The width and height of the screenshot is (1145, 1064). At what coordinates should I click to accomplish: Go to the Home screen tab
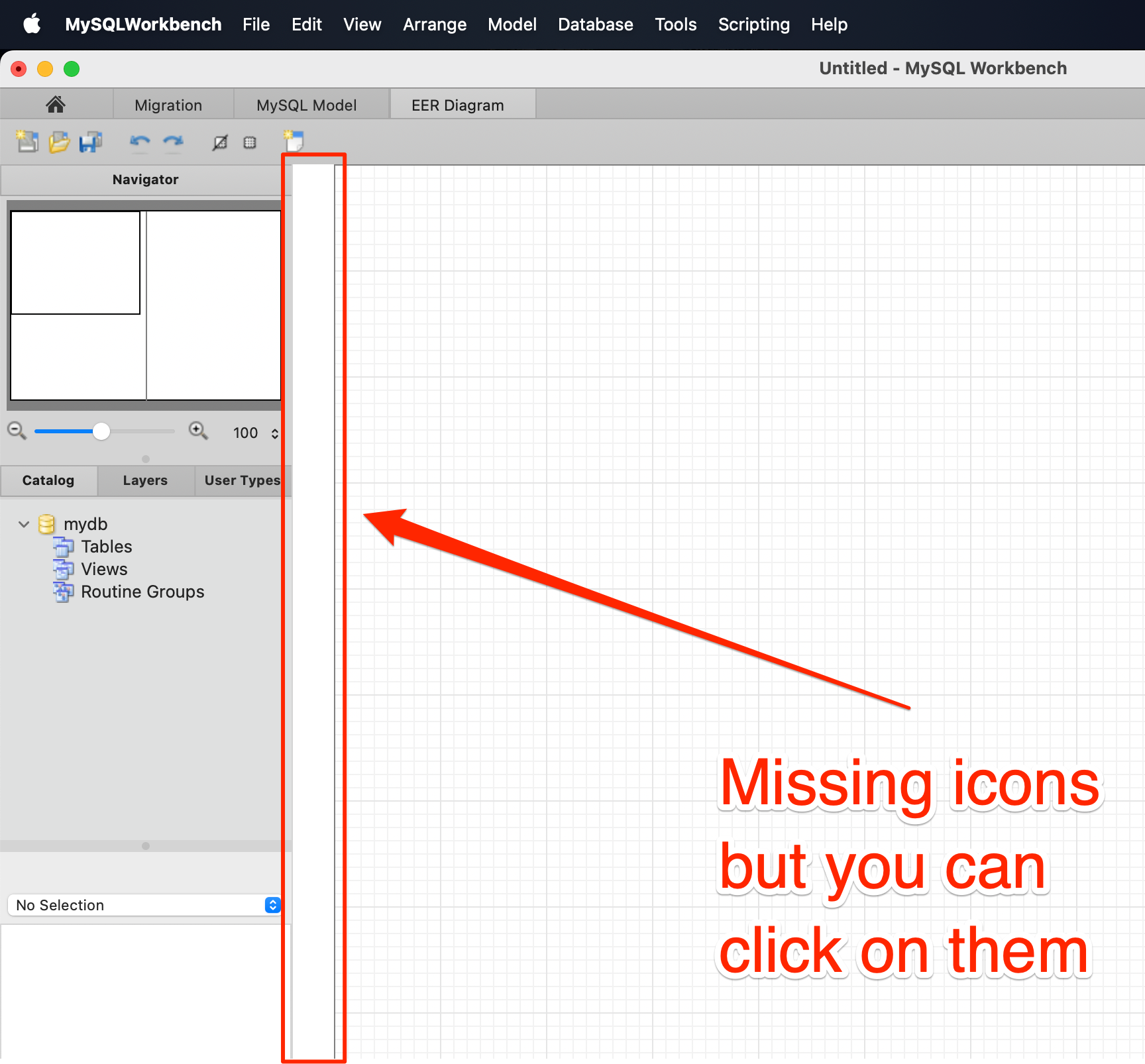pos(56,105)
